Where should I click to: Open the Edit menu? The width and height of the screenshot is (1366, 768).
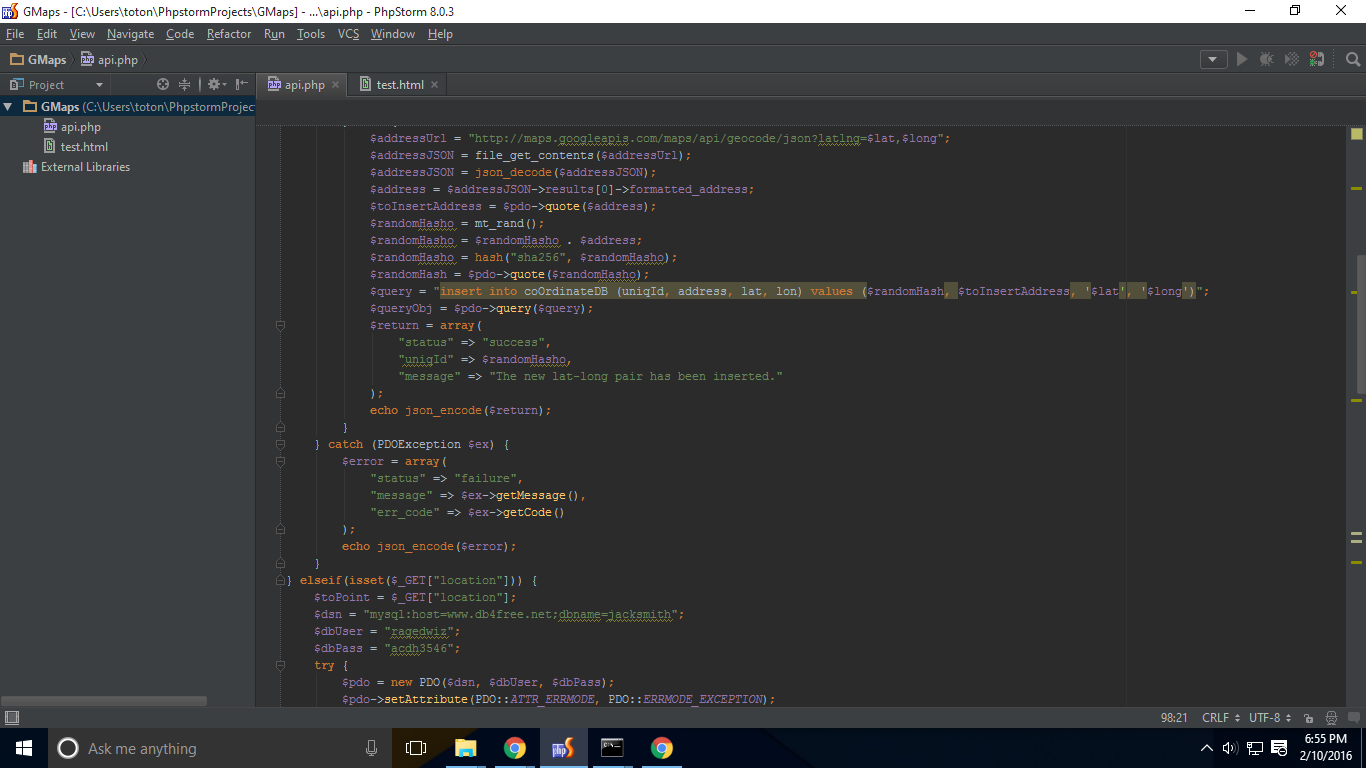point(47,34)
